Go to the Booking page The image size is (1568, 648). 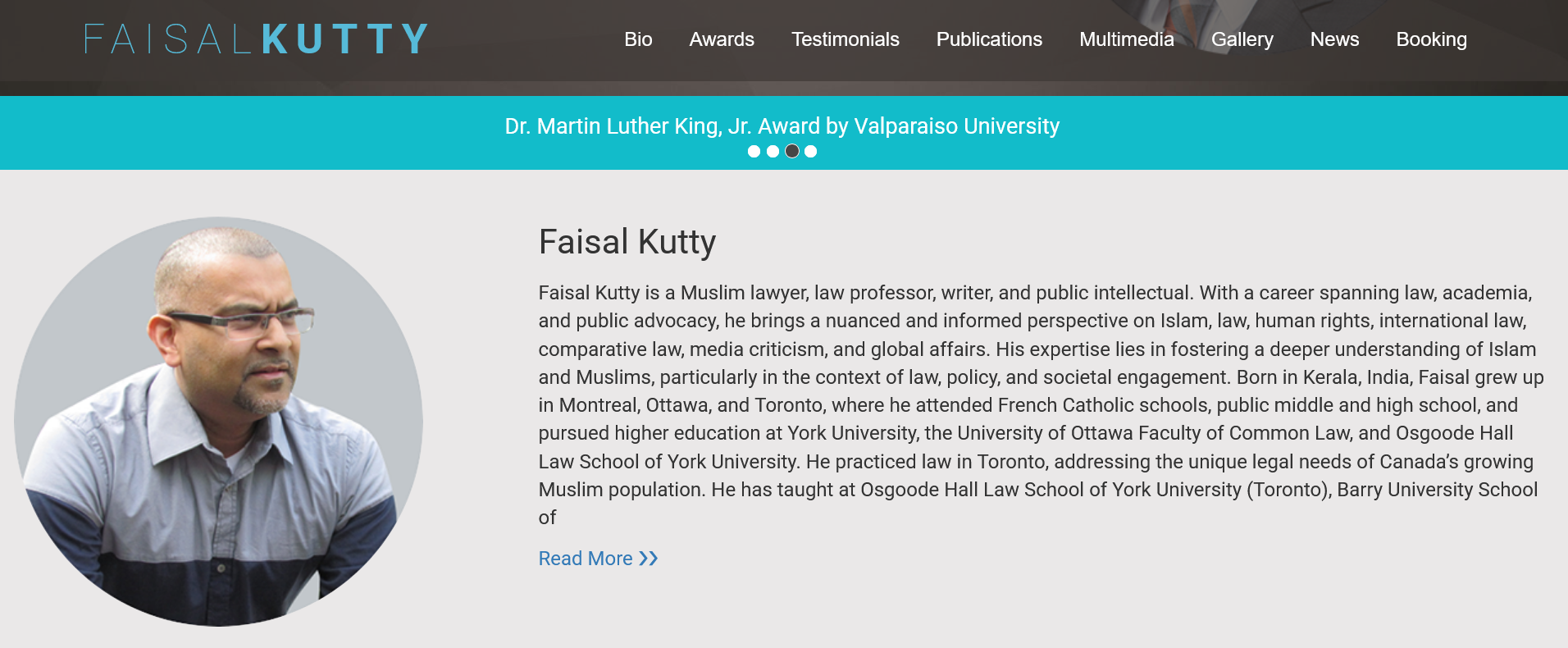tap(1431, 39)
